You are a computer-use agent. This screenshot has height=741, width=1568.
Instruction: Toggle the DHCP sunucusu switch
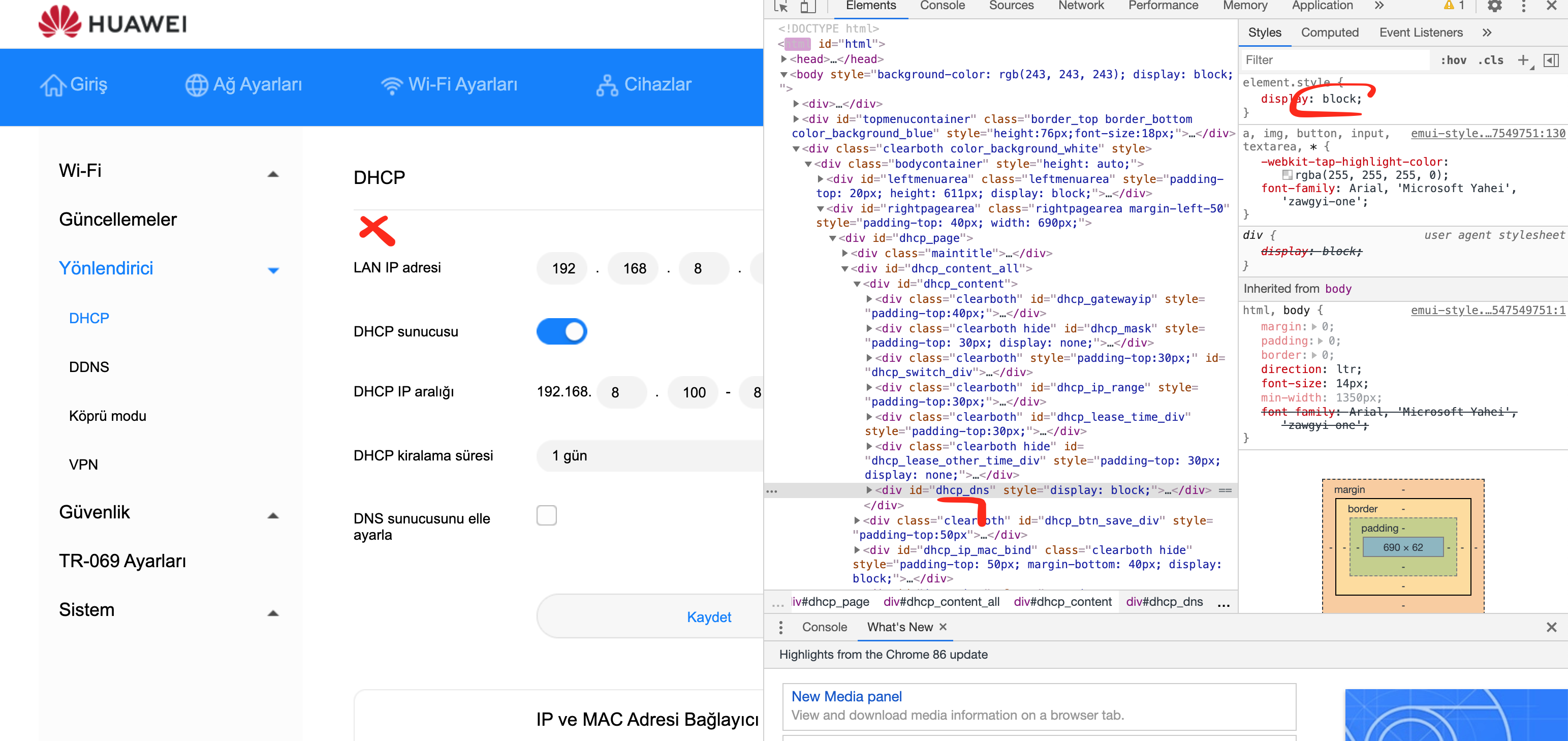561,331
